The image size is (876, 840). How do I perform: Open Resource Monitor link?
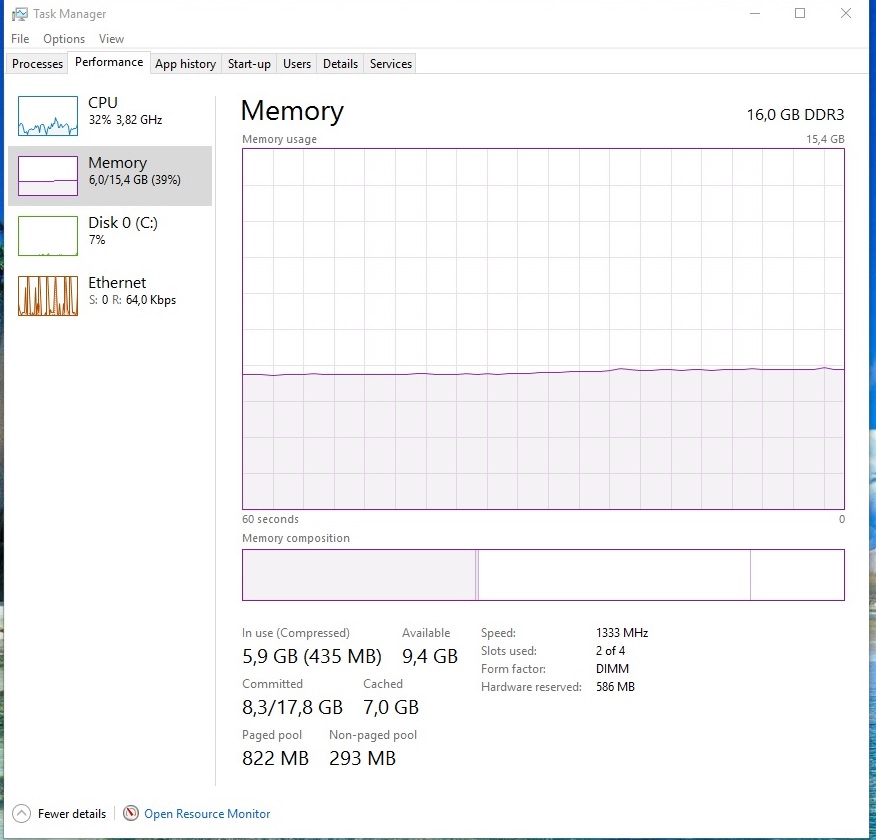pos(207,814)
